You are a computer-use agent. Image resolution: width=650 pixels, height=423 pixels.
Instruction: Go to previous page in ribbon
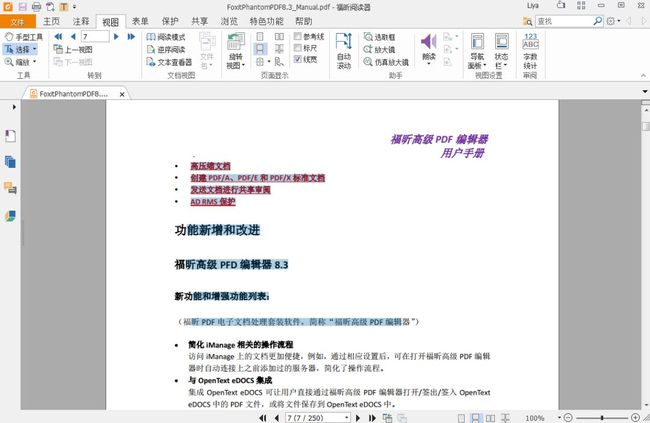(73, 37)
